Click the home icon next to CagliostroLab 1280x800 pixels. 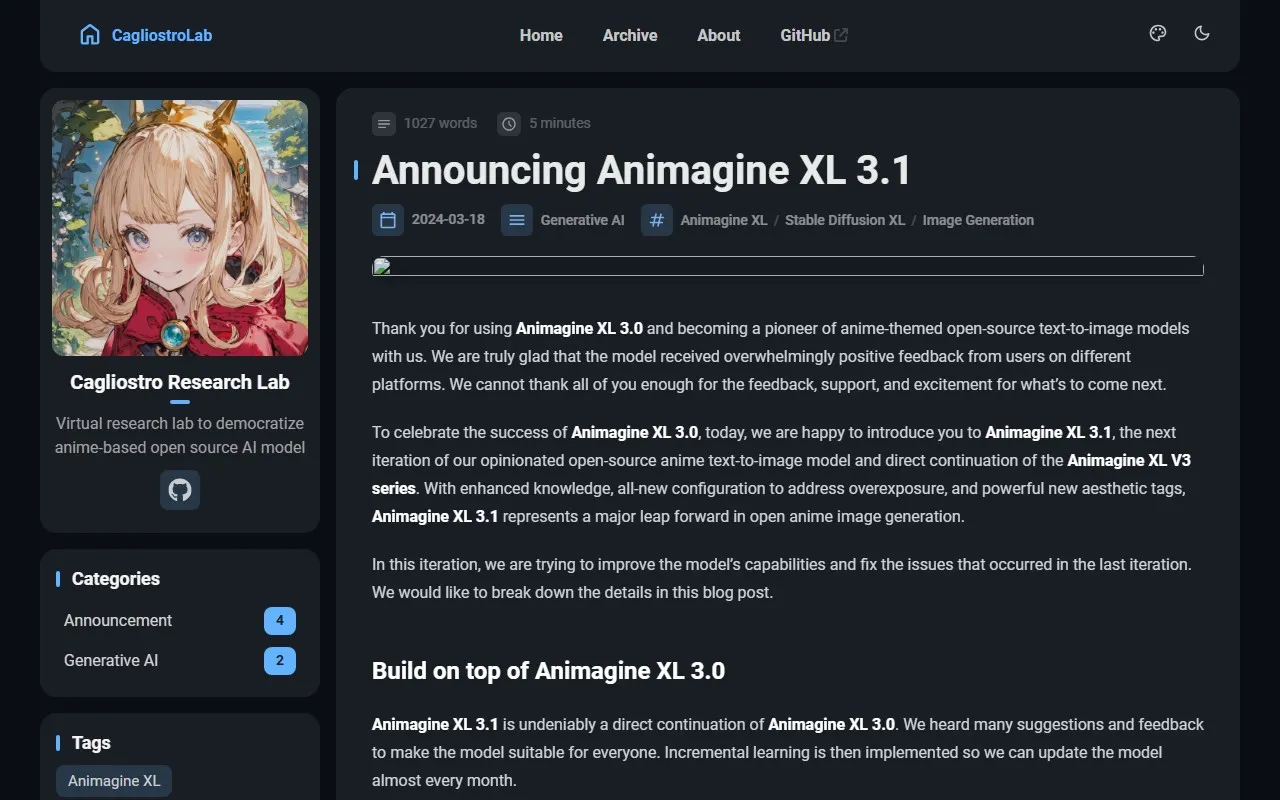(x=90, y=34)
